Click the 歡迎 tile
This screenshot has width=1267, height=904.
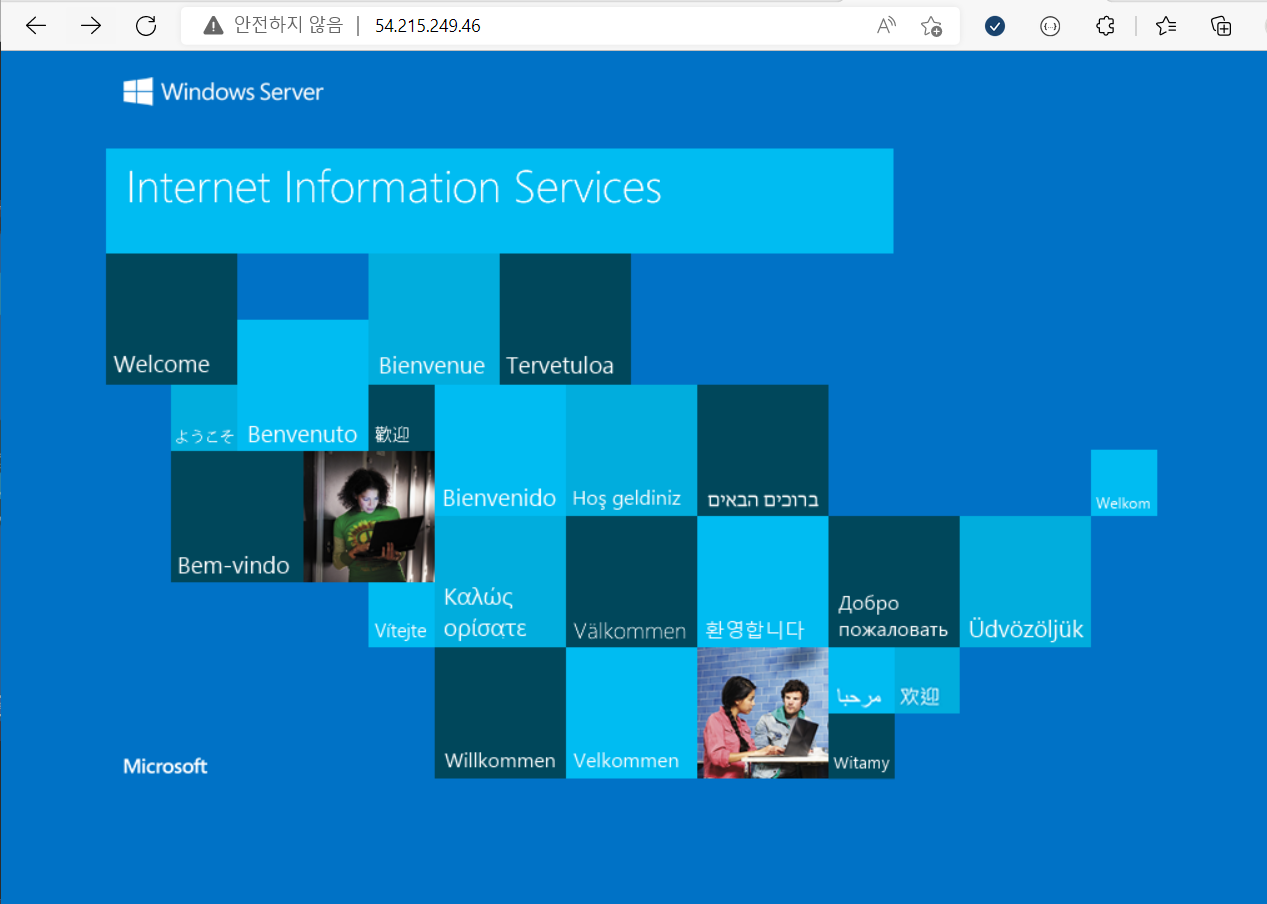[x=401, y=418]
